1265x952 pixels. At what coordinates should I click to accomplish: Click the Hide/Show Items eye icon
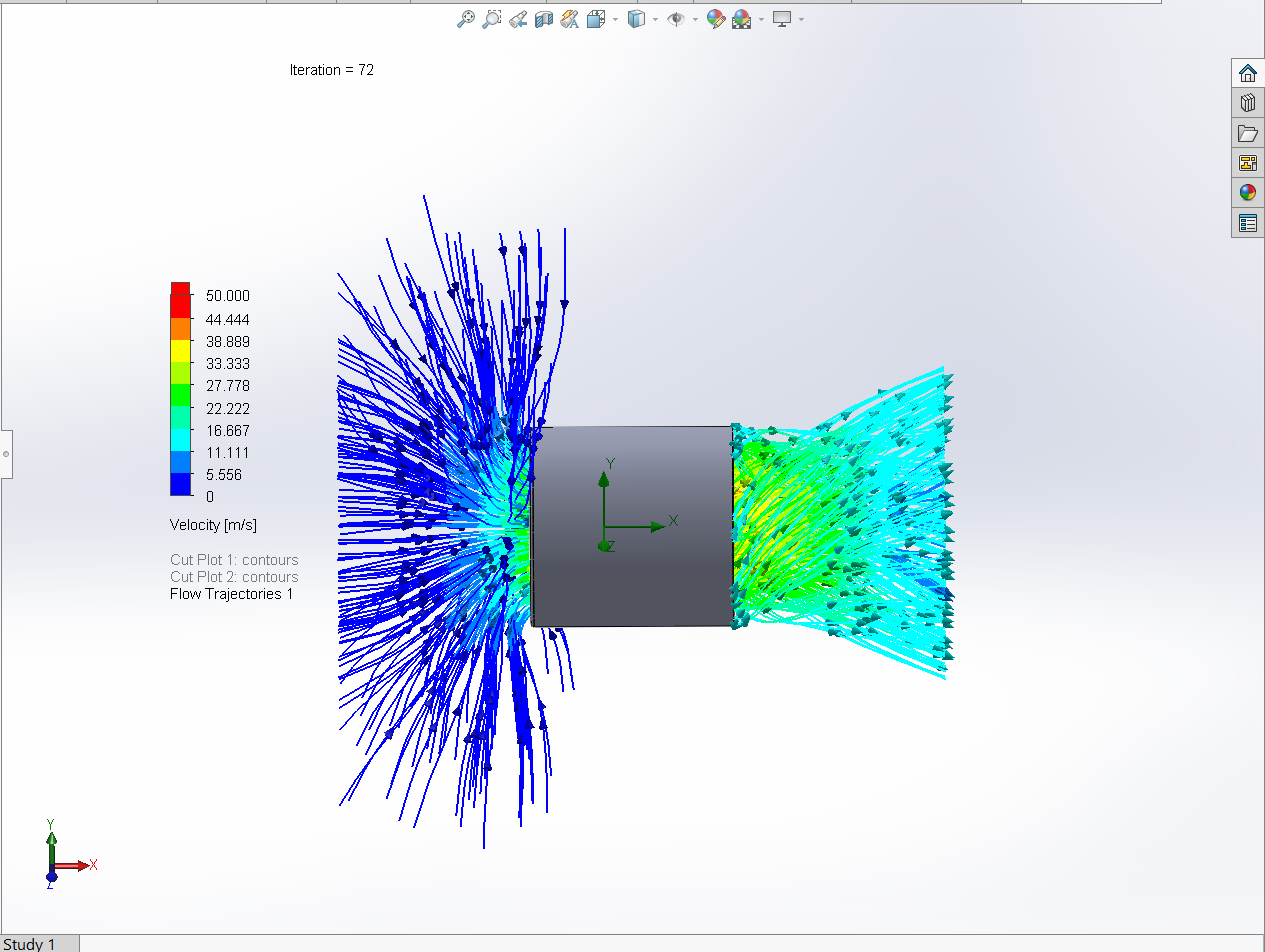click(x=676, y=18)
